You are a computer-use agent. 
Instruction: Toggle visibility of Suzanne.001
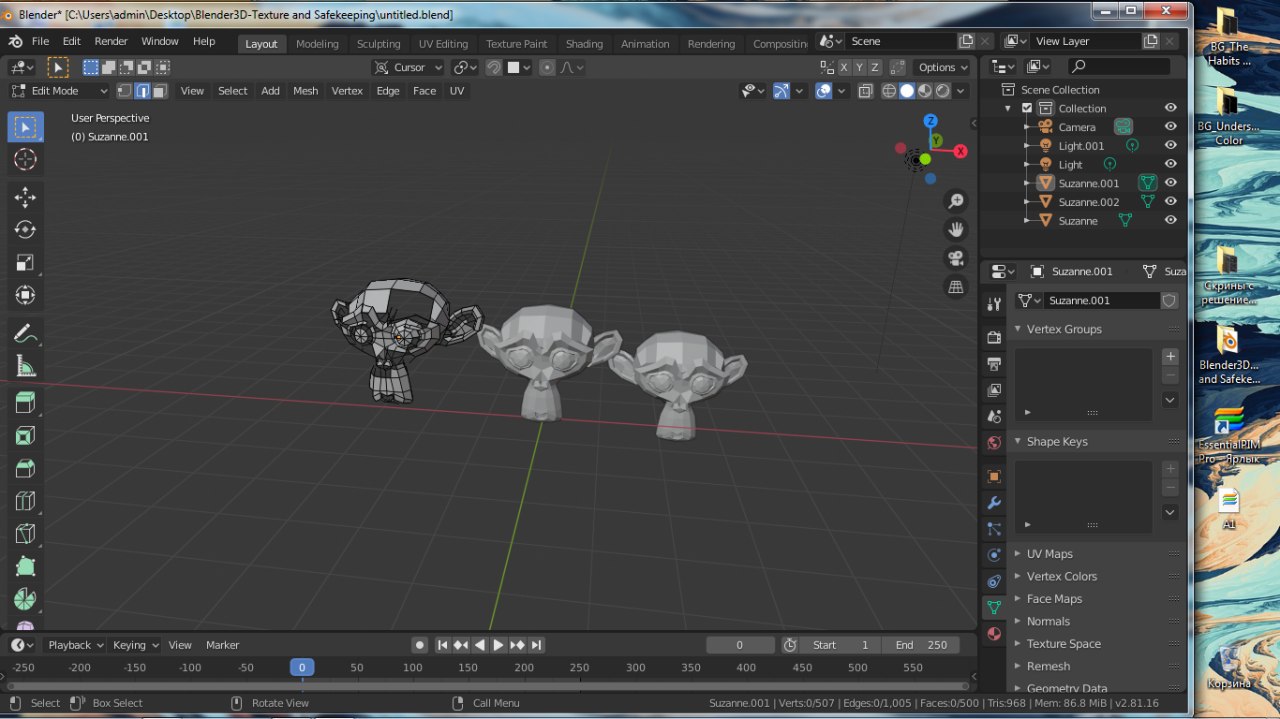pos(1170,183)
